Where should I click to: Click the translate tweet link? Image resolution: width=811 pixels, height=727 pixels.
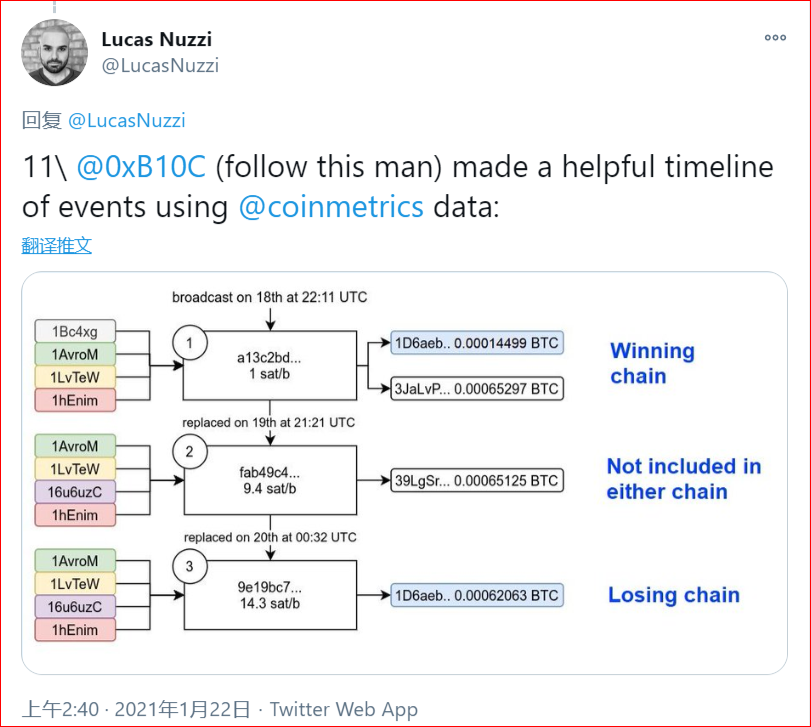tap(57, 245)
